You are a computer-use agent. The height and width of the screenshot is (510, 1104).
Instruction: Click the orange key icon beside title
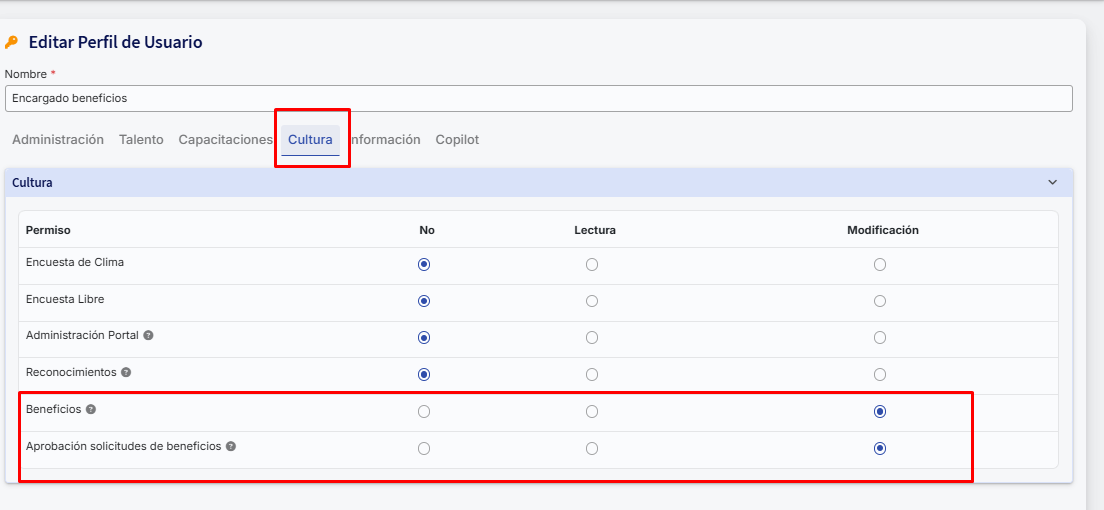click(12, 42)
